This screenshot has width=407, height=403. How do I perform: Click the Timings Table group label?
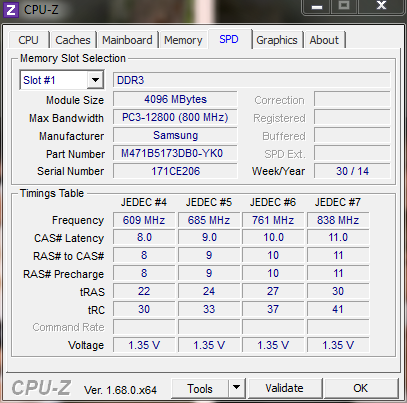click(52, 193)
